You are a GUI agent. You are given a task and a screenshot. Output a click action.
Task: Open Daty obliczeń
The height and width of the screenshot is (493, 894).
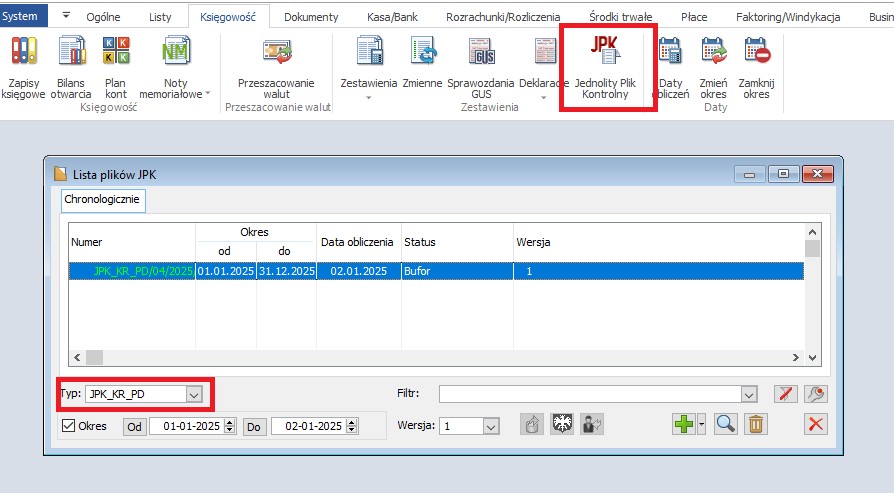click(x=670, y=67)
